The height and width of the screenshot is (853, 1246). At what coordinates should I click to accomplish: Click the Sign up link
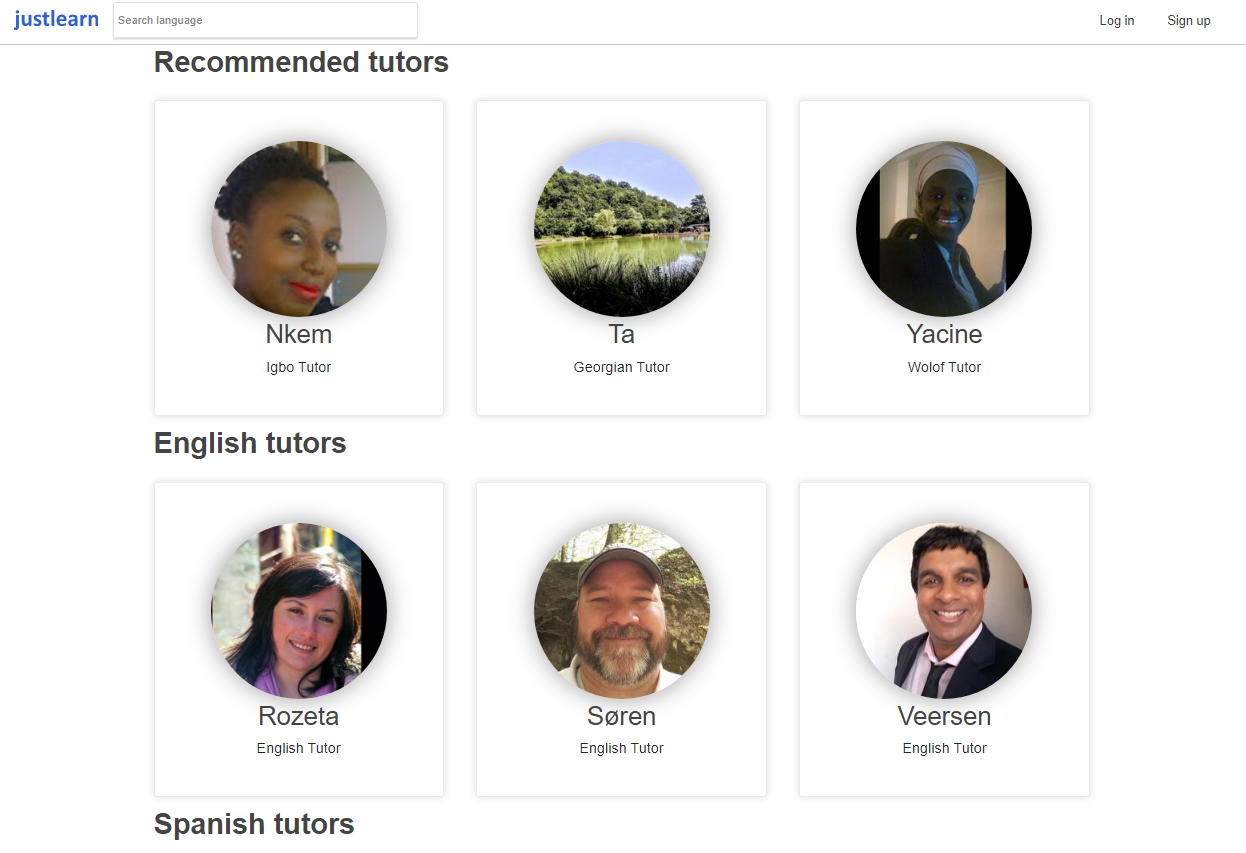pos(1188,21)
